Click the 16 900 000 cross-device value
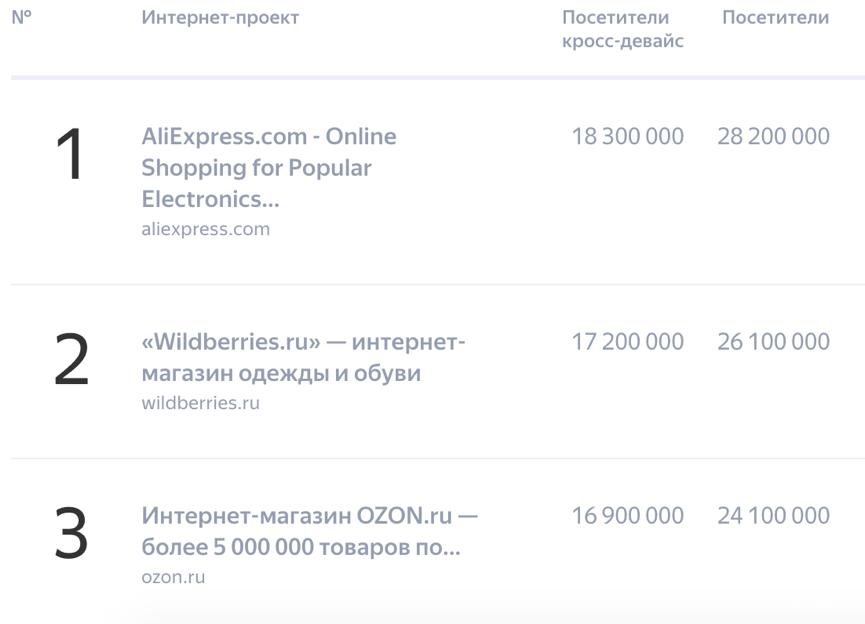Viewport: 865px width, 624px height. tap(627, 516)
